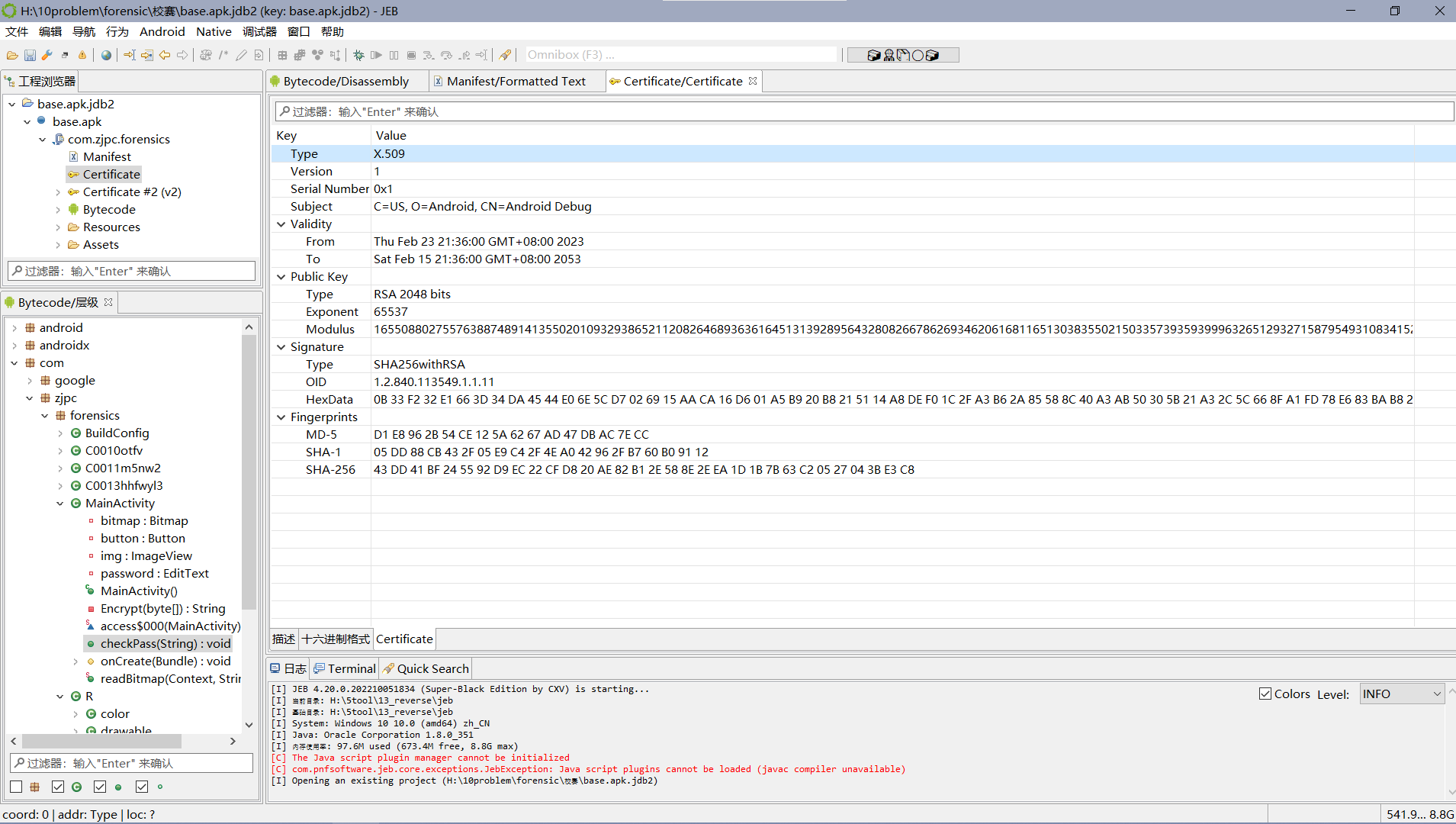Screen dimensions: 1456x824
Task: Select checkPass(String) : void method
Action: (166, 643)
